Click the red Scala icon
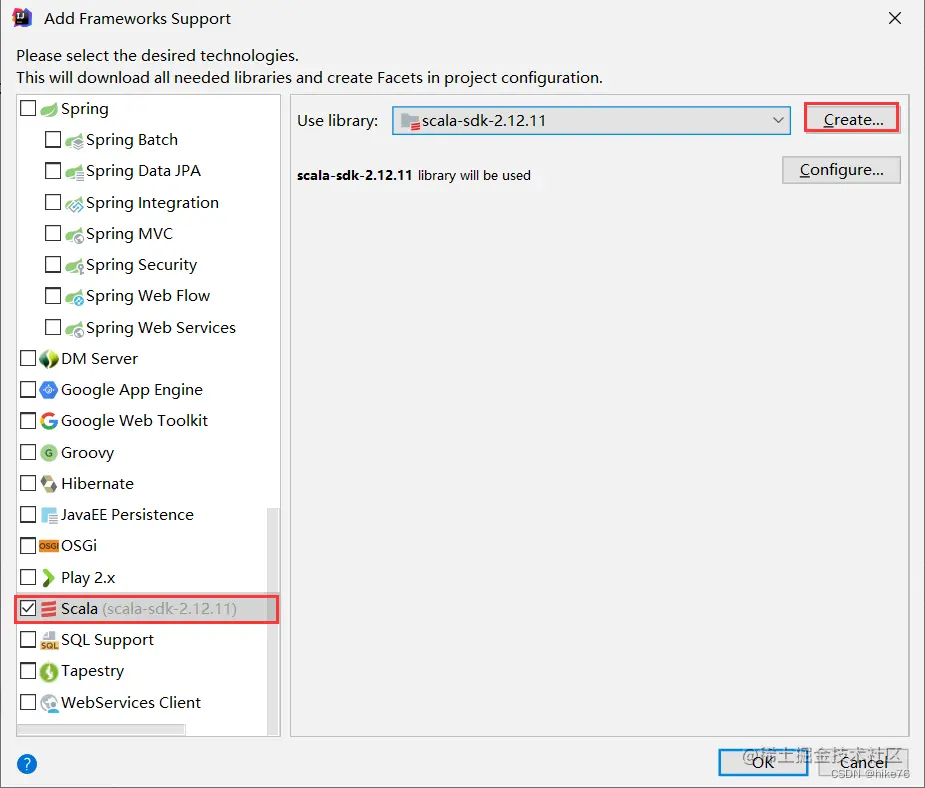Image resolution: width=925 pixels, height=788 pixels. click(x=49, y=609)
